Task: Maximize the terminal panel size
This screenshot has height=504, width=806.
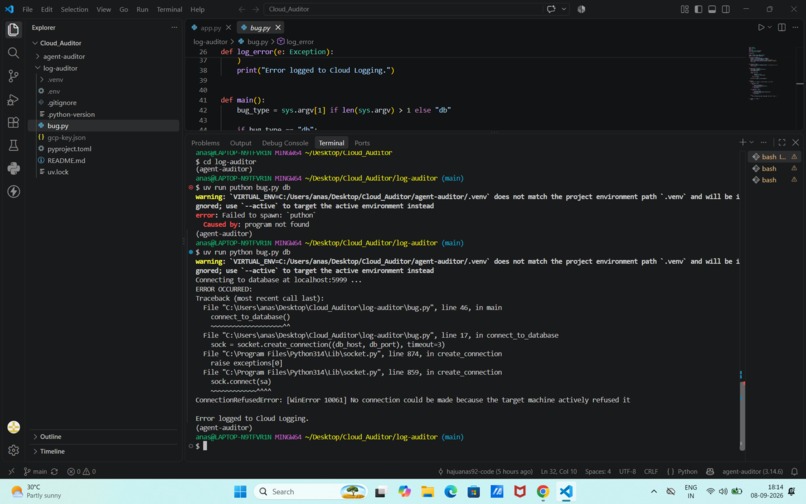Action: click(x=782, y=142)
